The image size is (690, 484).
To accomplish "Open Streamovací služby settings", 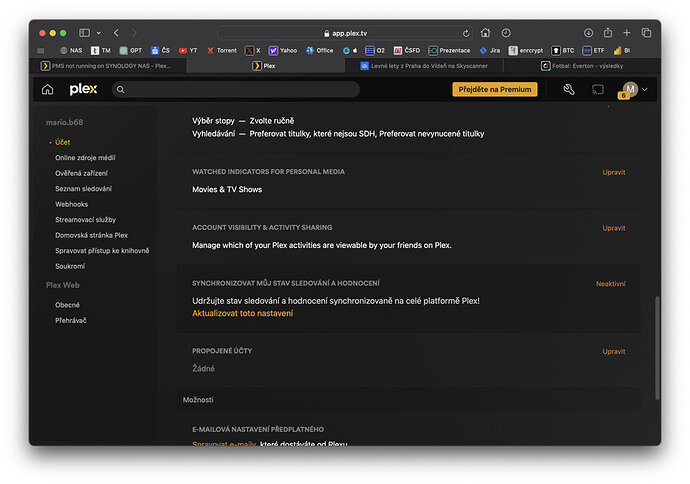I will (x=85, y=220).
